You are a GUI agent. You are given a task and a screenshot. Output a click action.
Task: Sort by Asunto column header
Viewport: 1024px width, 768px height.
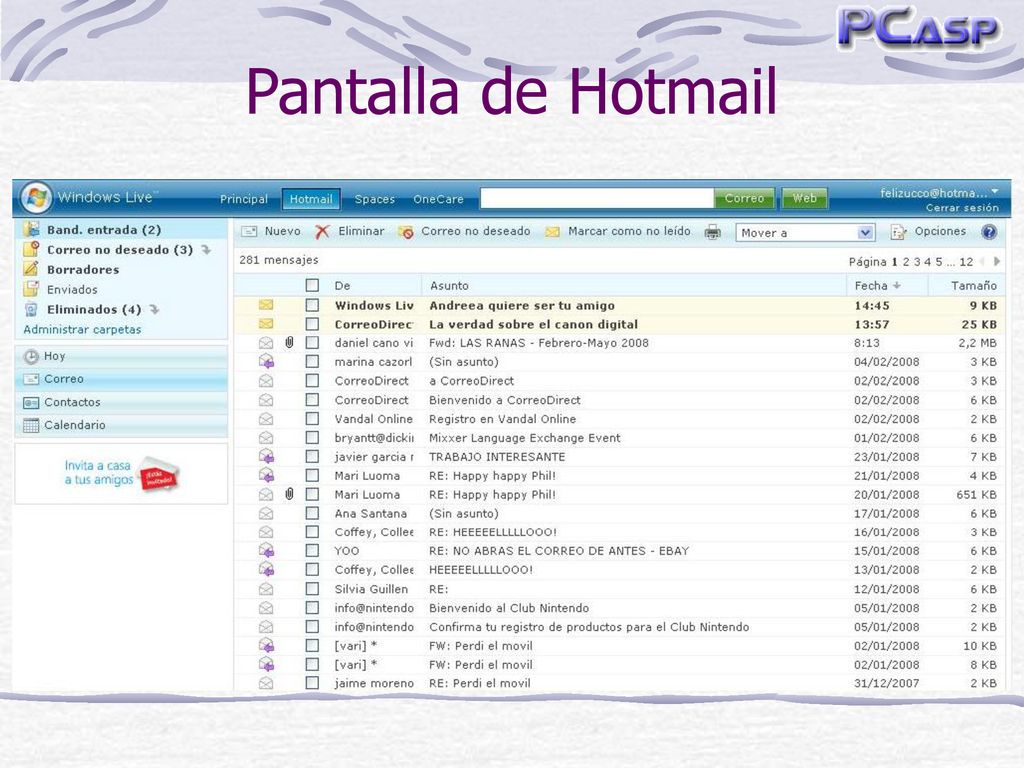tap(449, 285)
